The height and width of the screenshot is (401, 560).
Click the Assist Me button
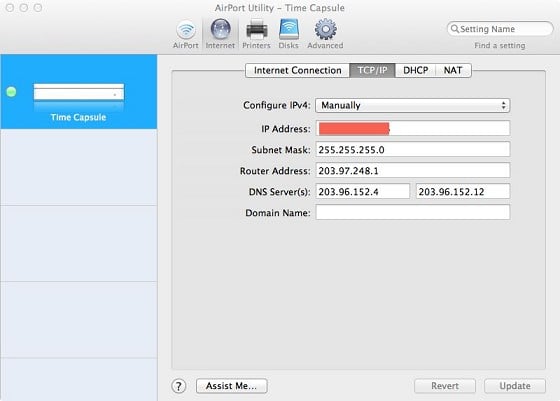[231, 386]
